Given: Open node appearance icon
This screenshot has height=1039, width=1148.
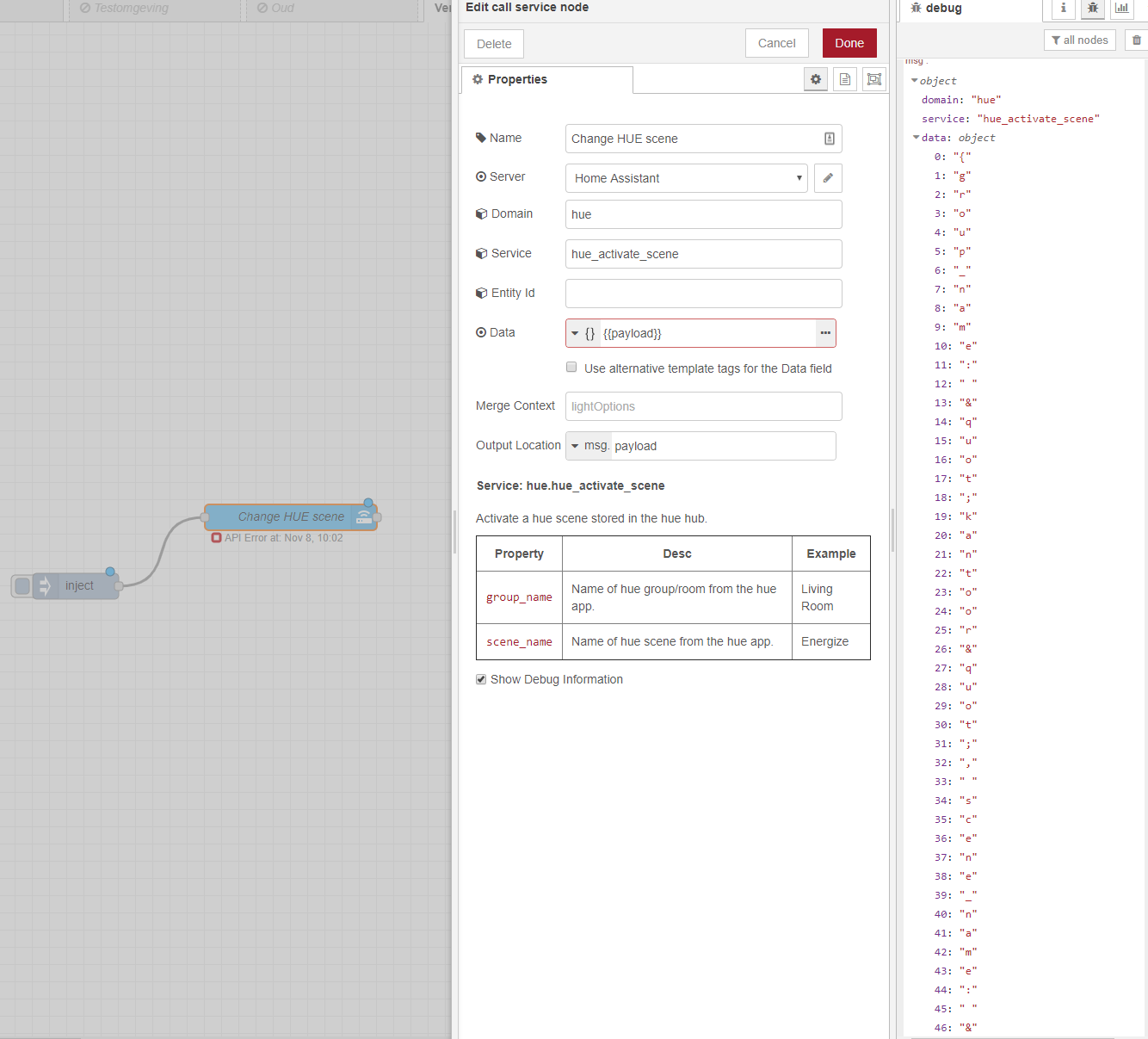Looking at the screenshot, I should (874, 79).
